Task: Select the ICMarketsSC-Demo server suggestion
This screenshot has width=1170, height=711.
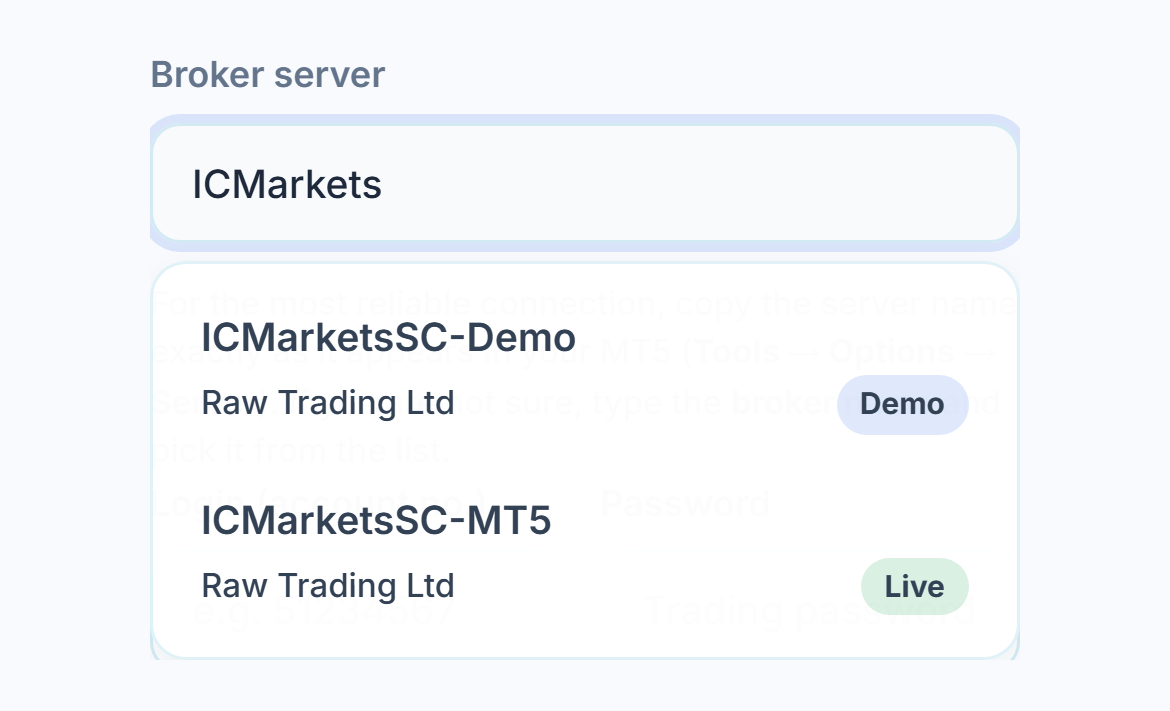Action: pyautogui.click(x=585, y=369)
